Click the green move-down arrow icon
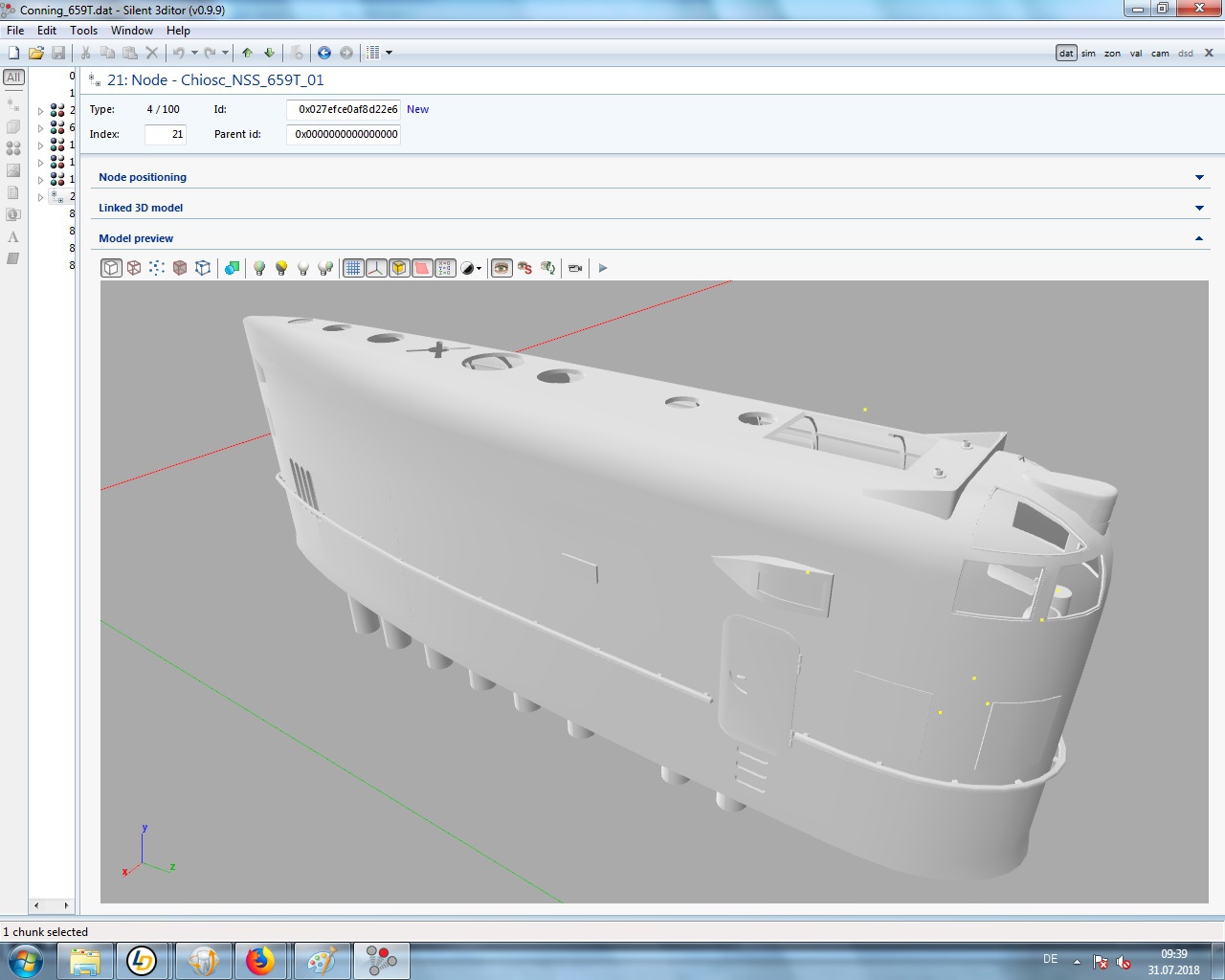 [x=269, y=53]
